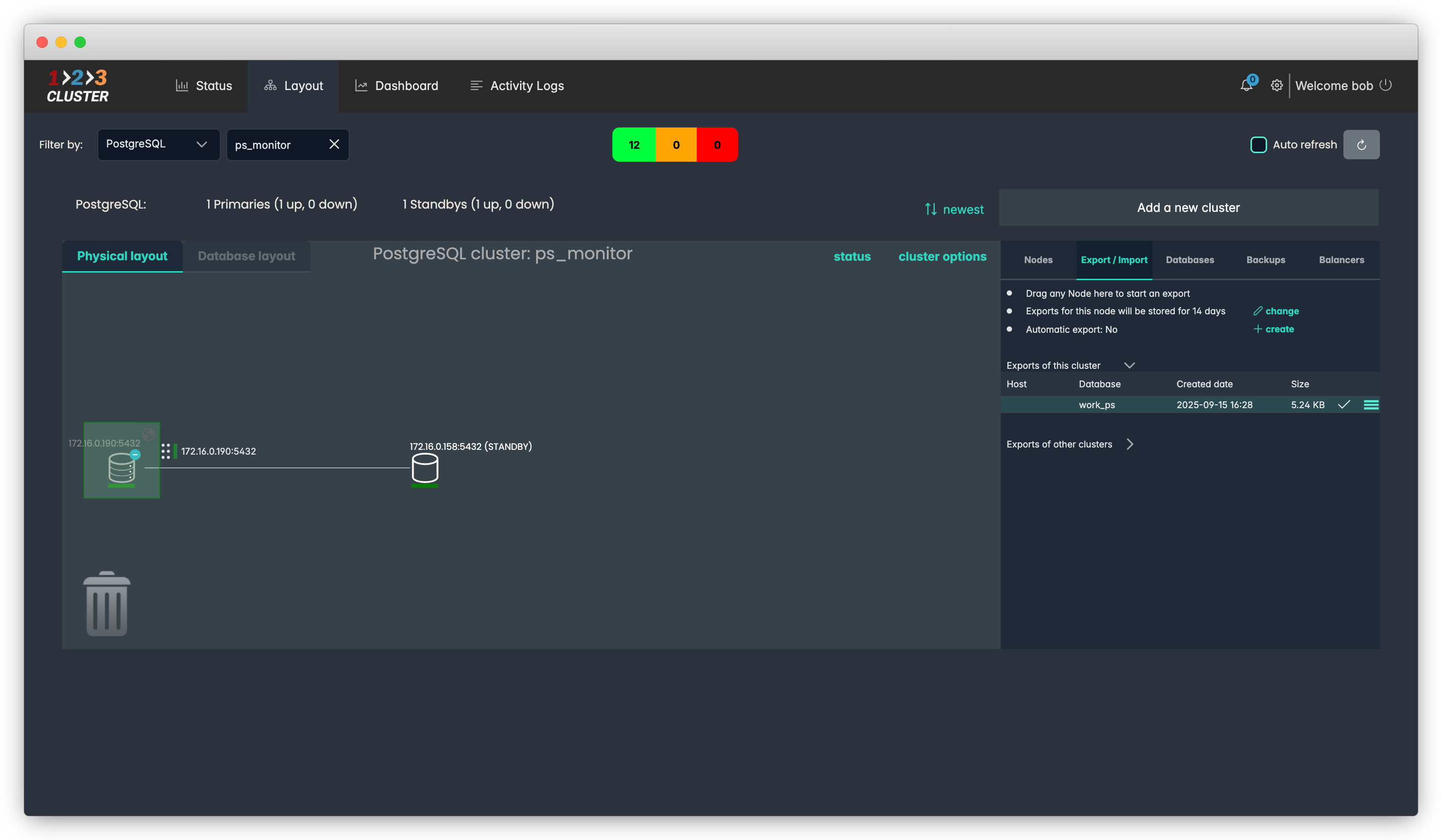This screenshot has width=1442, height=840.
Task: Click the cluster options link
Action: [x=942, y=257]
